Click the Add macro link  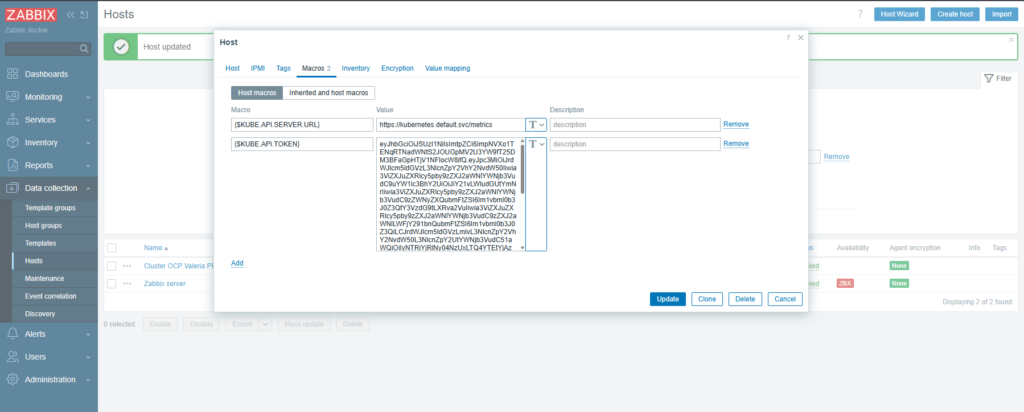tap(237, 263)
